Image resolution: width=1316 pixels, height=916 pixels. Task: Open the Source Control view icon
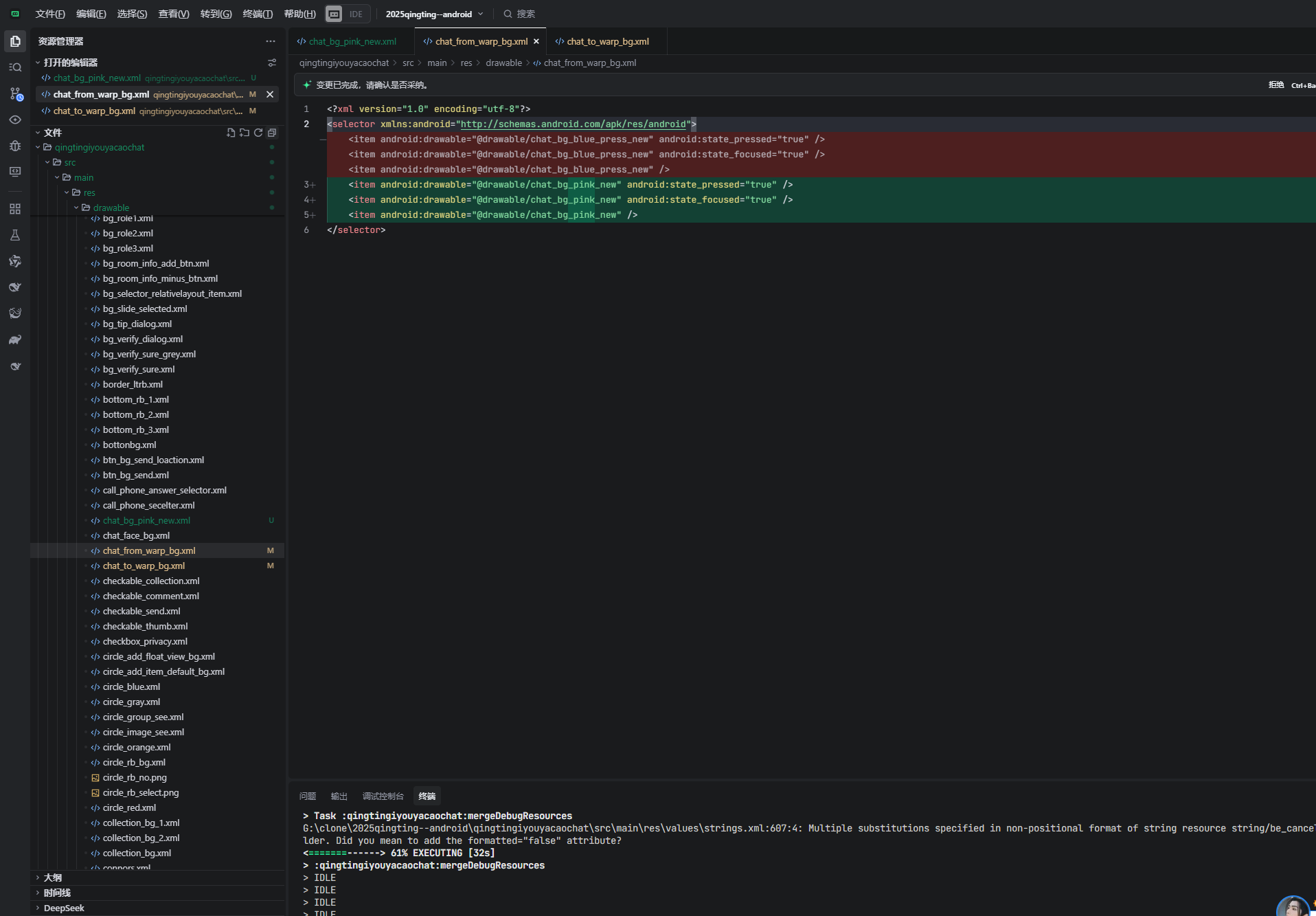click(x=15, y=93)
